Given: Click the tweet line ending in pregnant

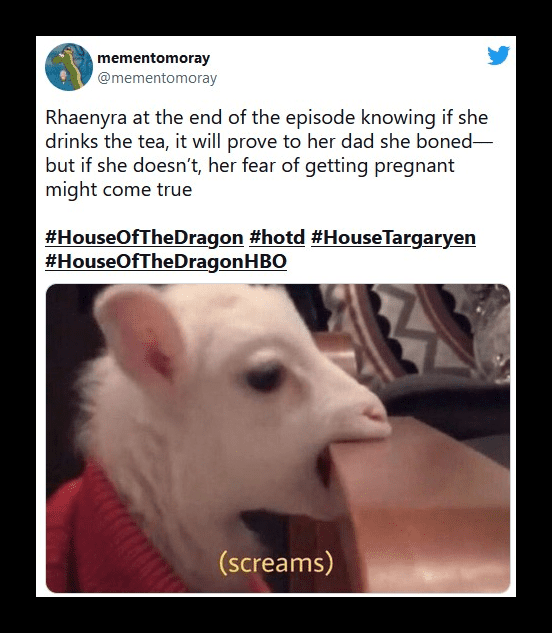Looking at the screenshot, I should 250,166.
